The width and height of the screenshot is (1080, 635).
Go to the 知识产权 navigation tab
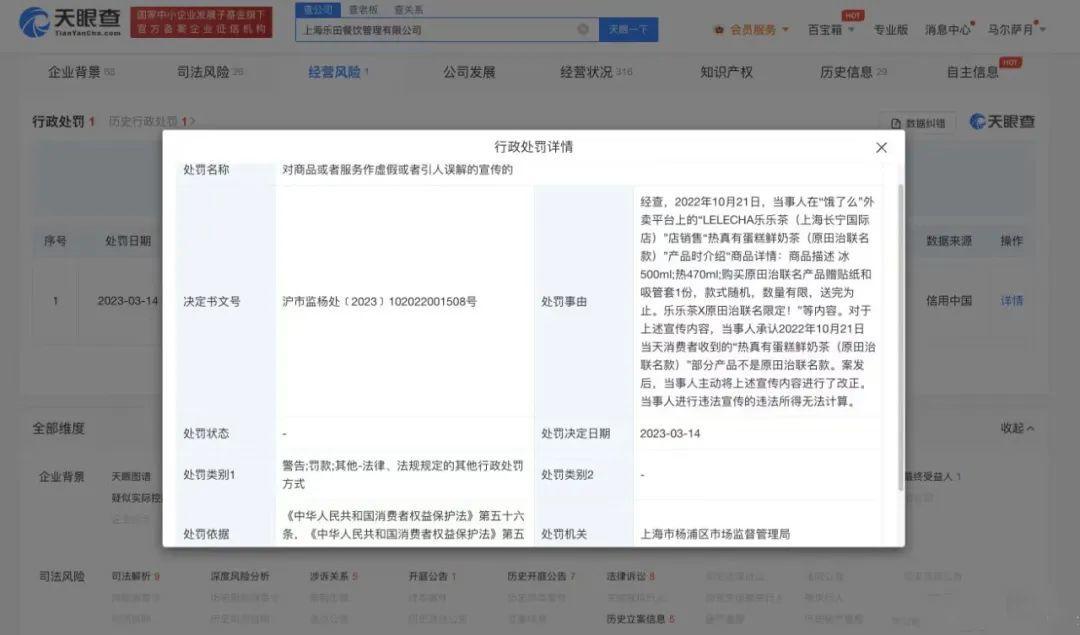(726, 72)
